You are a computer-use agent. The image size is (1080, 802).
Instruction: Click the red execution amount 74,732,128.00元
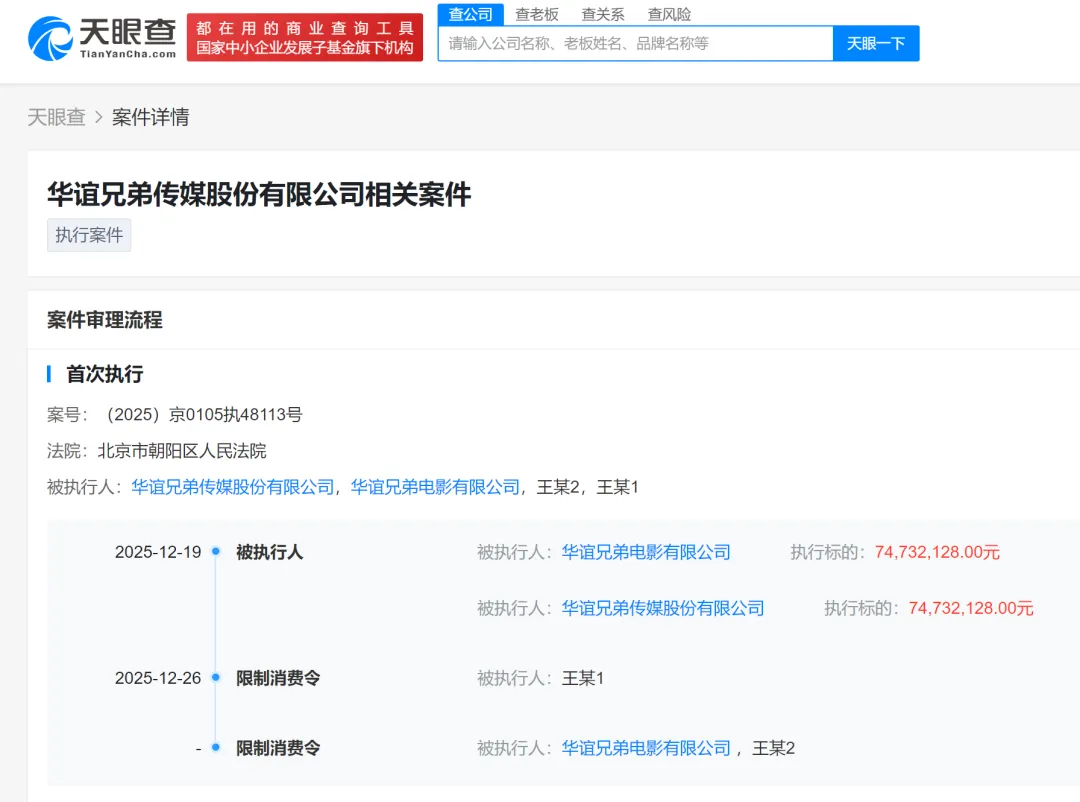(937, 551)
